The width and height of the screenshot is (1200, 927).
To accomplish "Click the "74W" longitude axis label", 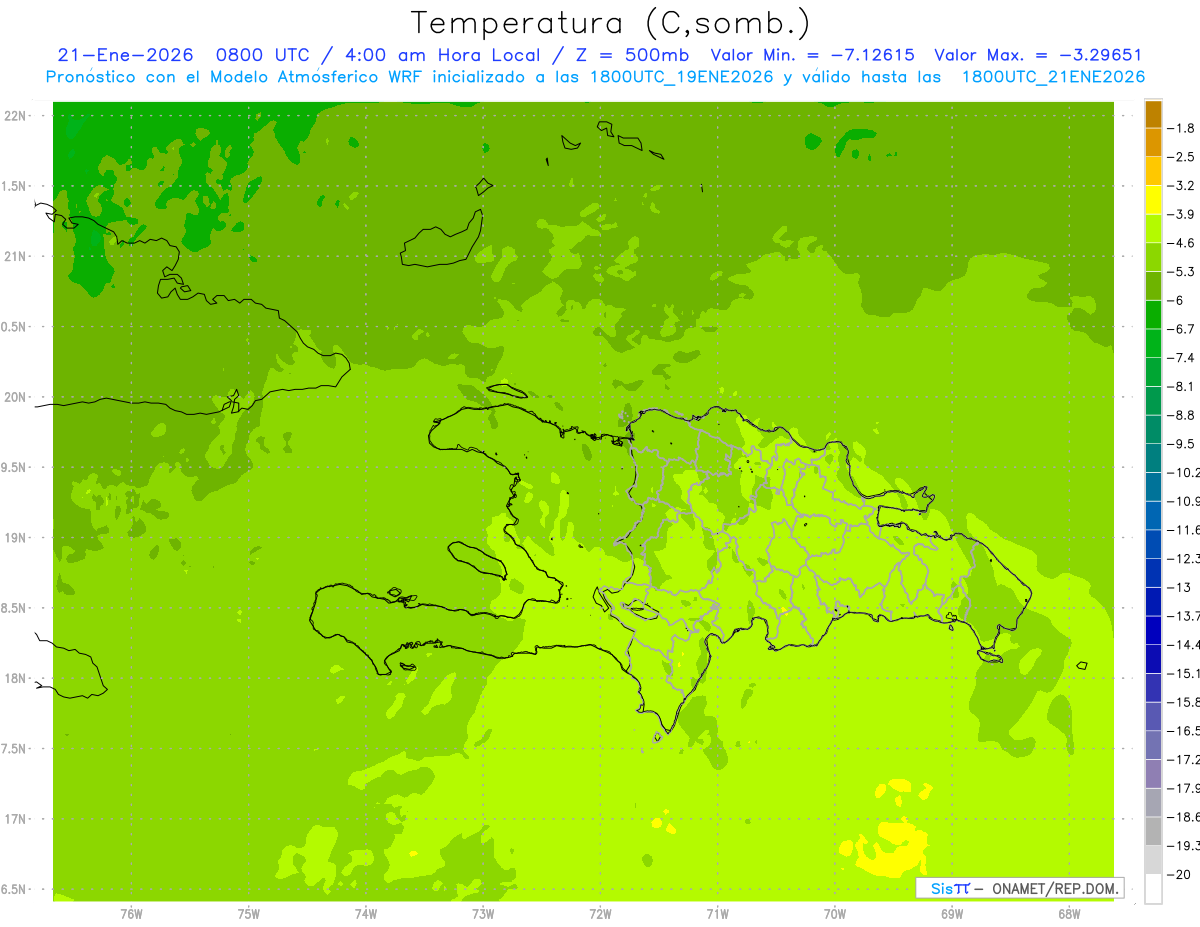I will [366, 913].
